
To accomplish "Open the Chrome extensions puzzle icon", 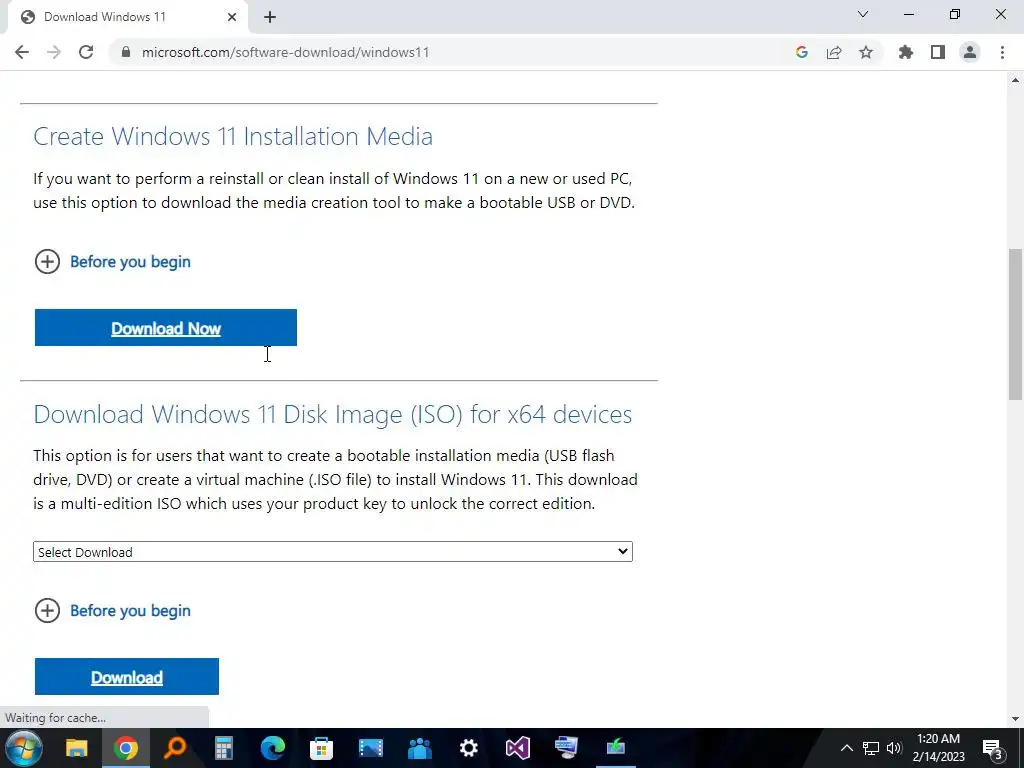I will coord(906,52).
